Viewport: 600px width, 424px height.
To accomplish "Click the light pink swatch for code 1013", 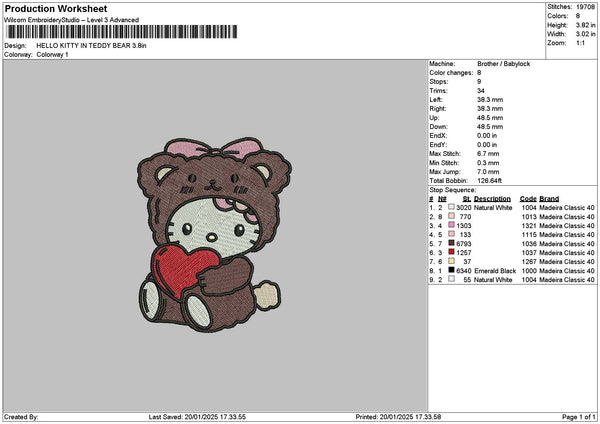I will [452, 216].
